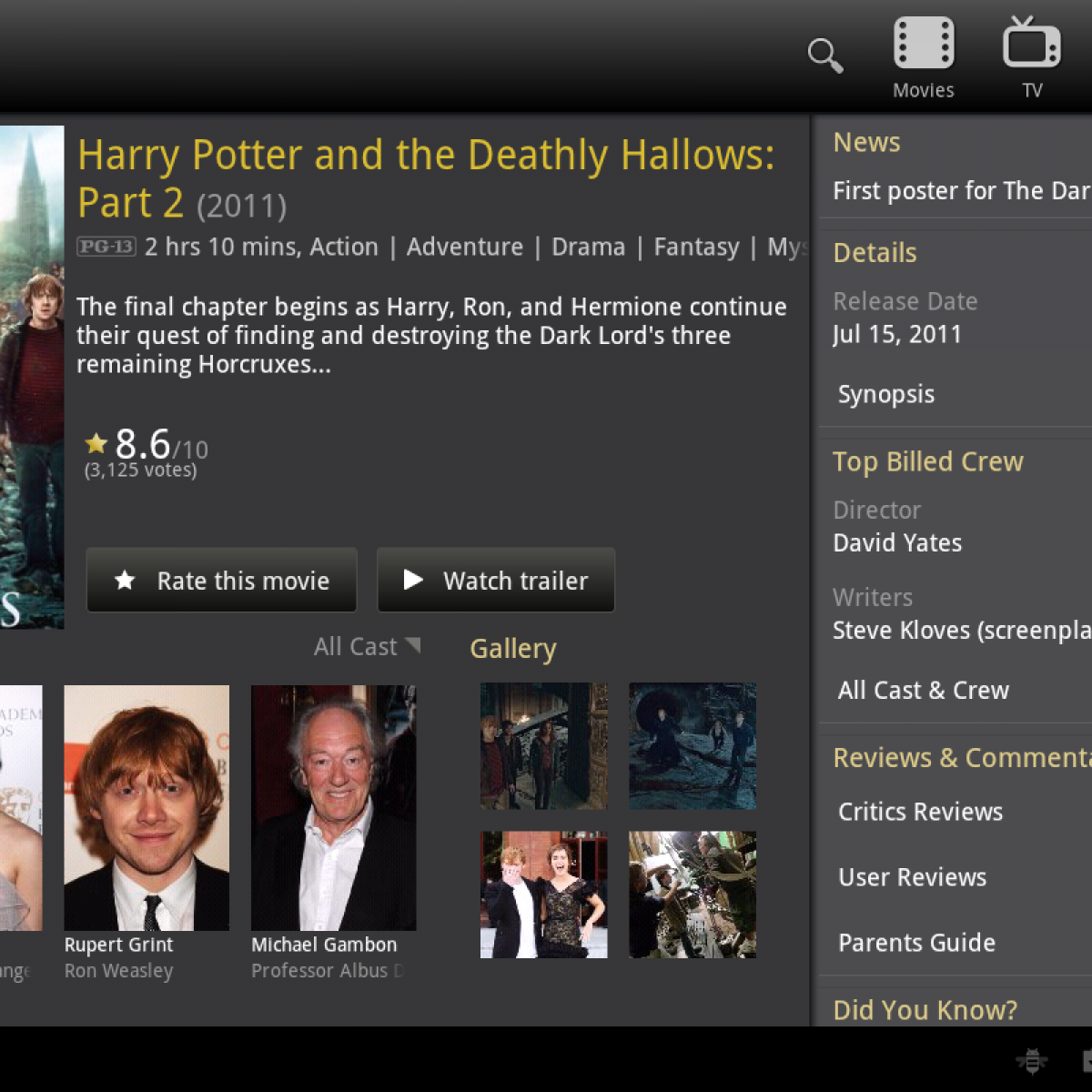The image size is (1092, 1092).
Task: Open User Reviews
Action: [912, 877]
